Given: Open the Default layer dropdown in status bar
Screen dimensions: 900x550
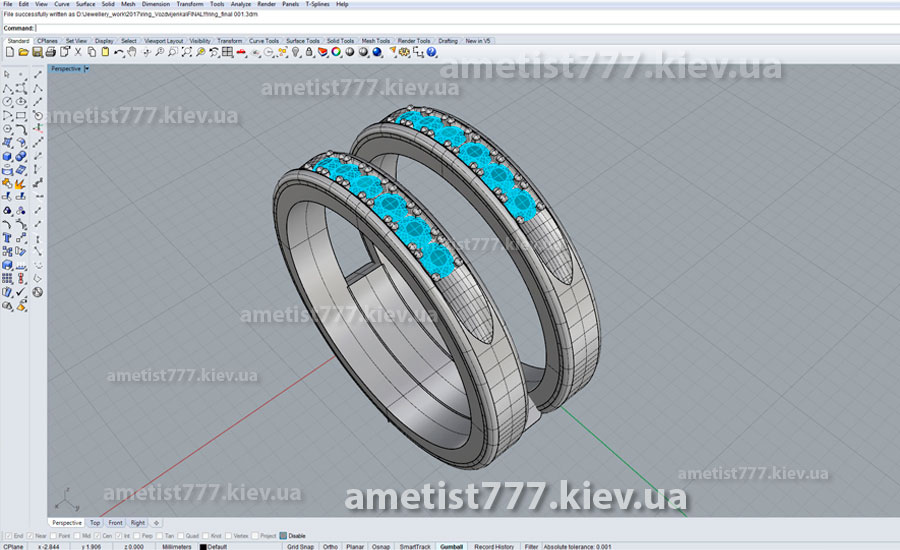Looking at the screenshot, I should point(218,547).
